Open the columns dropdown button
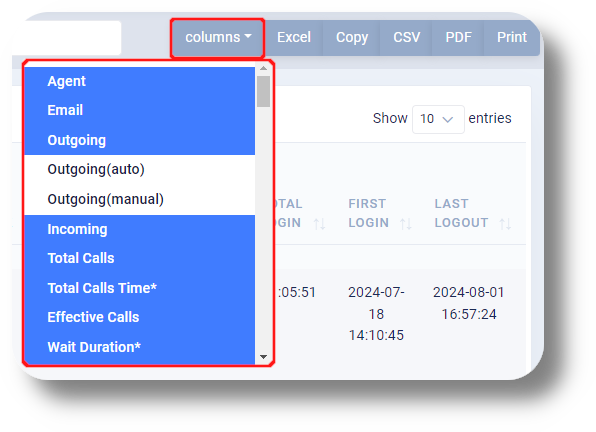The height and width of the screenshot is (432, 596). coord(217,38)
